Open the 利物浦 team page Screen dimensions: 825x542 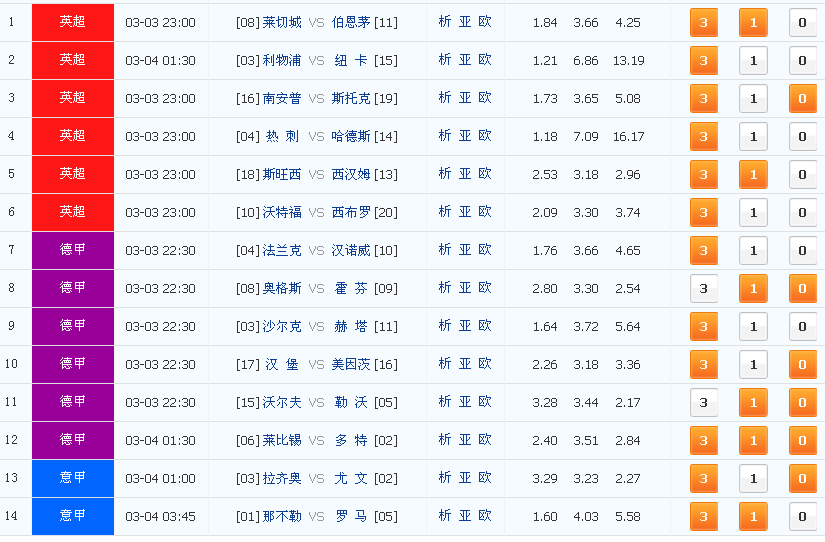(282, 60)
